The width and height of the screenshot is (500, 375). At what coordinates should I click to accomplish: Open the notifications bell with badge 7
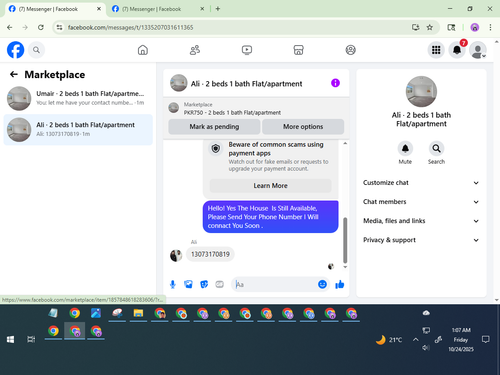457,50
